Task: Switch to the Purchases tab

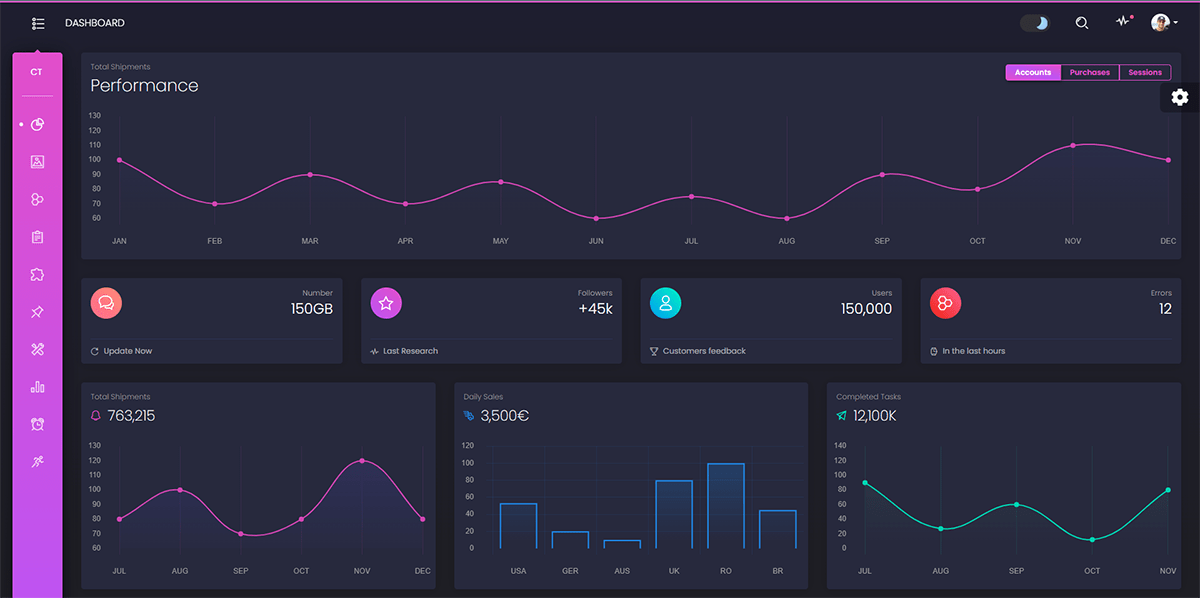Action: (x=1089, y=72)
